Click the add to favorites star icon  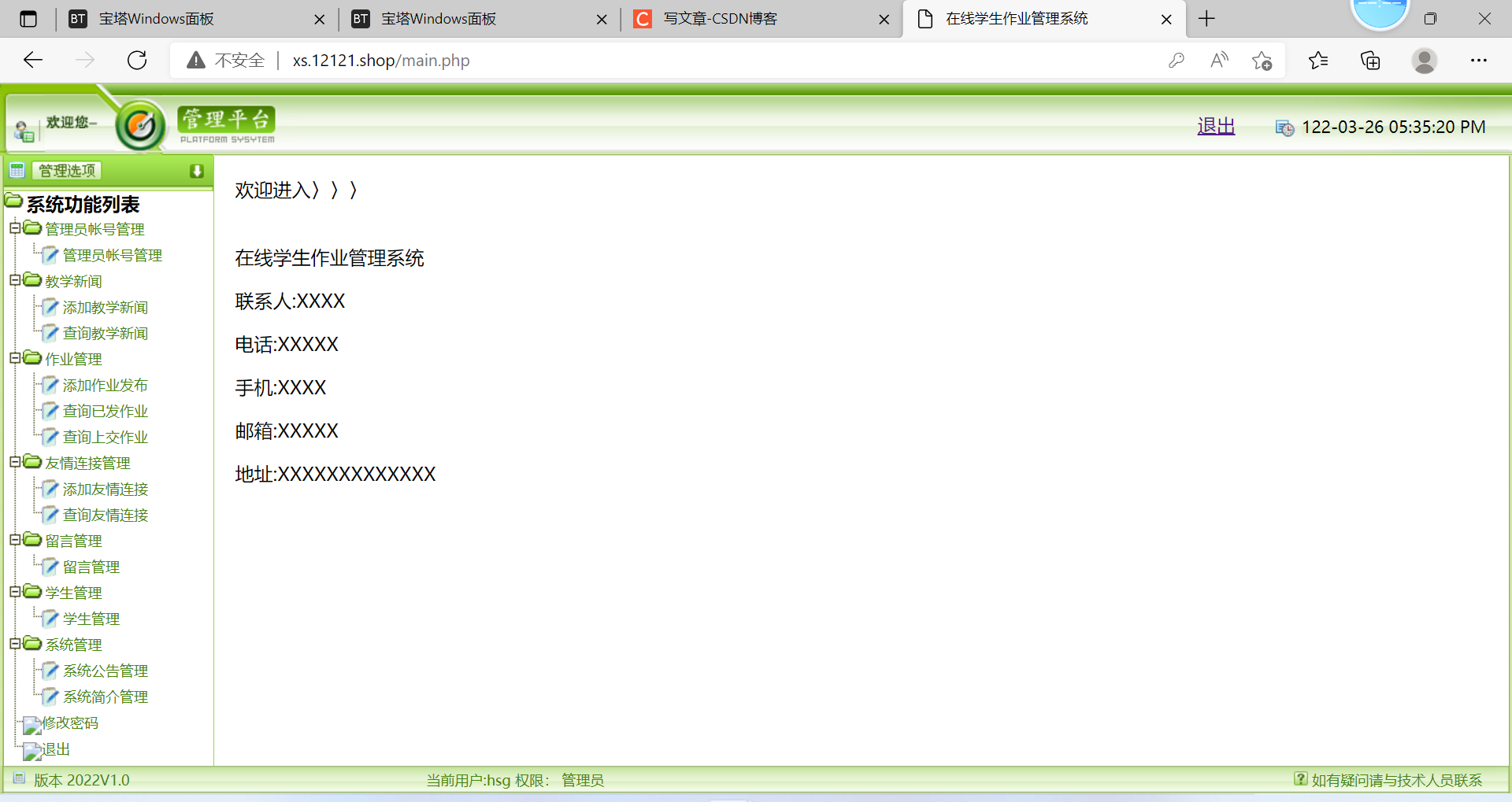(1262, 61)
